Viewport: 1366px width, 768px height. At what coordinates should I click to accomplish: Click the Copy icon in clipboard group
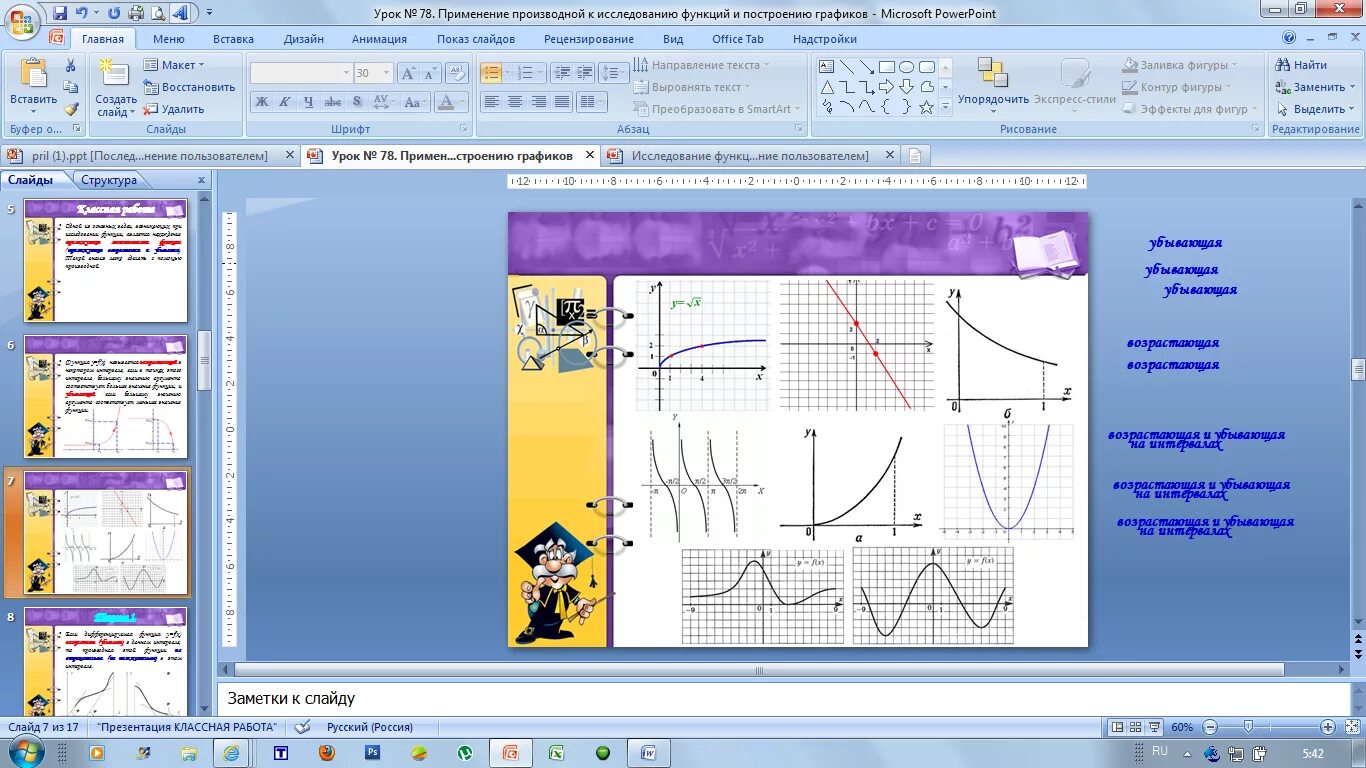(71, 87)
